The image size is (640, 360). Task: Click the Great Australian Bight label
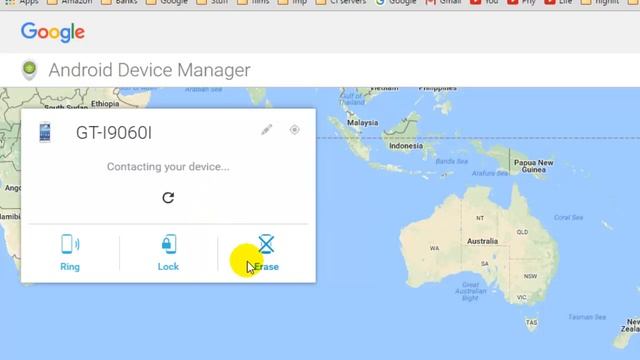(471, 291)
